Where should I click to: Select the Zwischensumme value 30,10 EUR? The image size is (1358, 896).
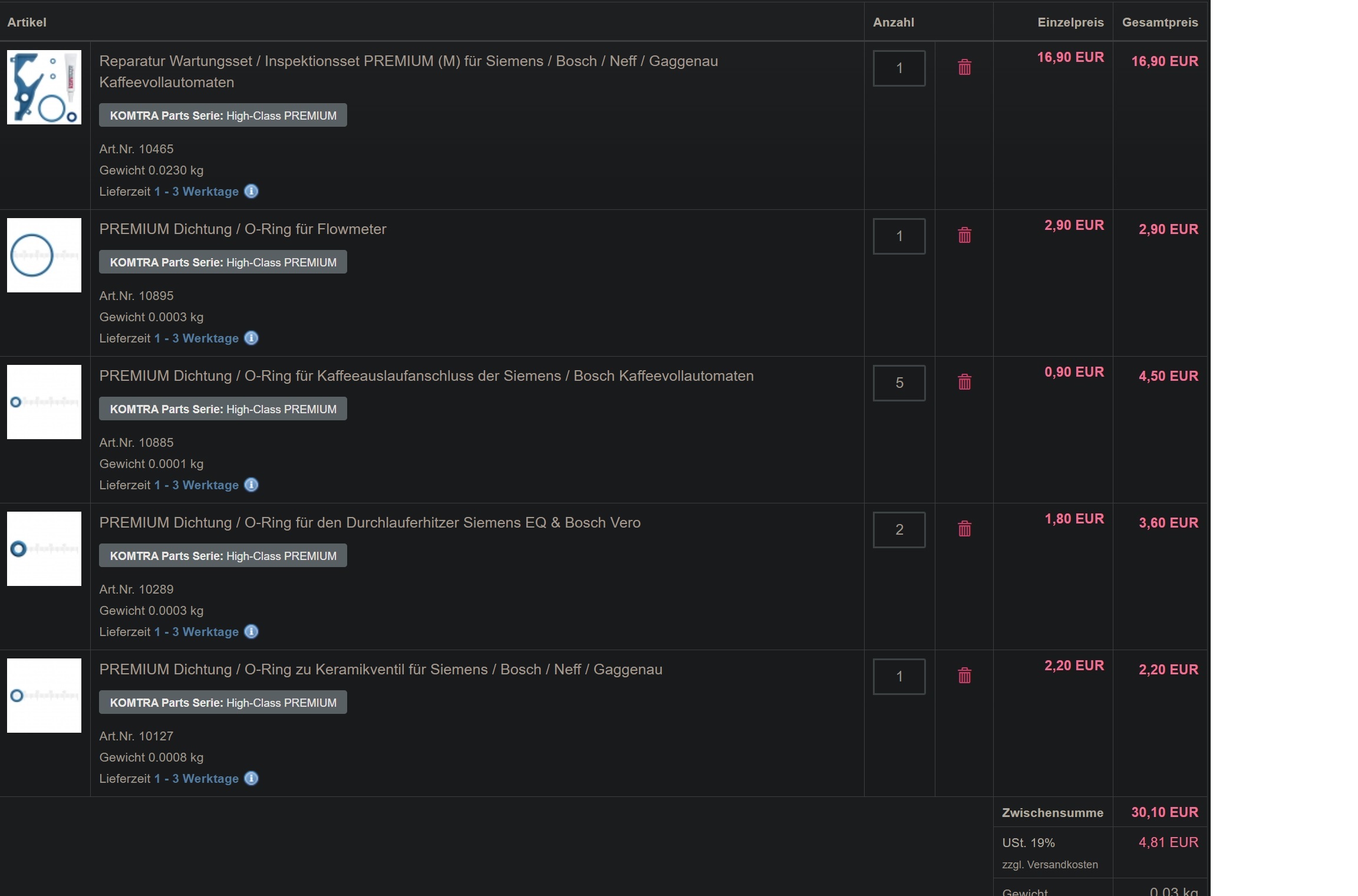tap(1165, 812)
